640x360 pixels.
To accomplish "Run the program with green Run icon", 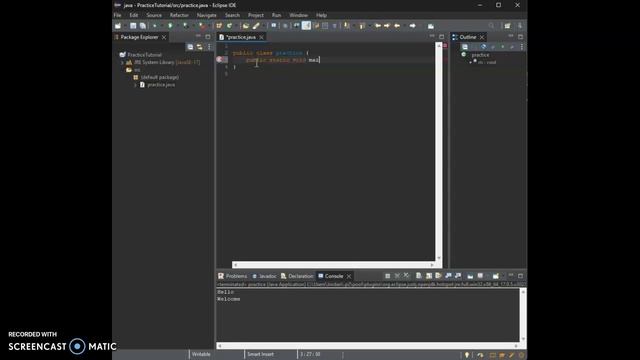I will [x=170, y=26].
